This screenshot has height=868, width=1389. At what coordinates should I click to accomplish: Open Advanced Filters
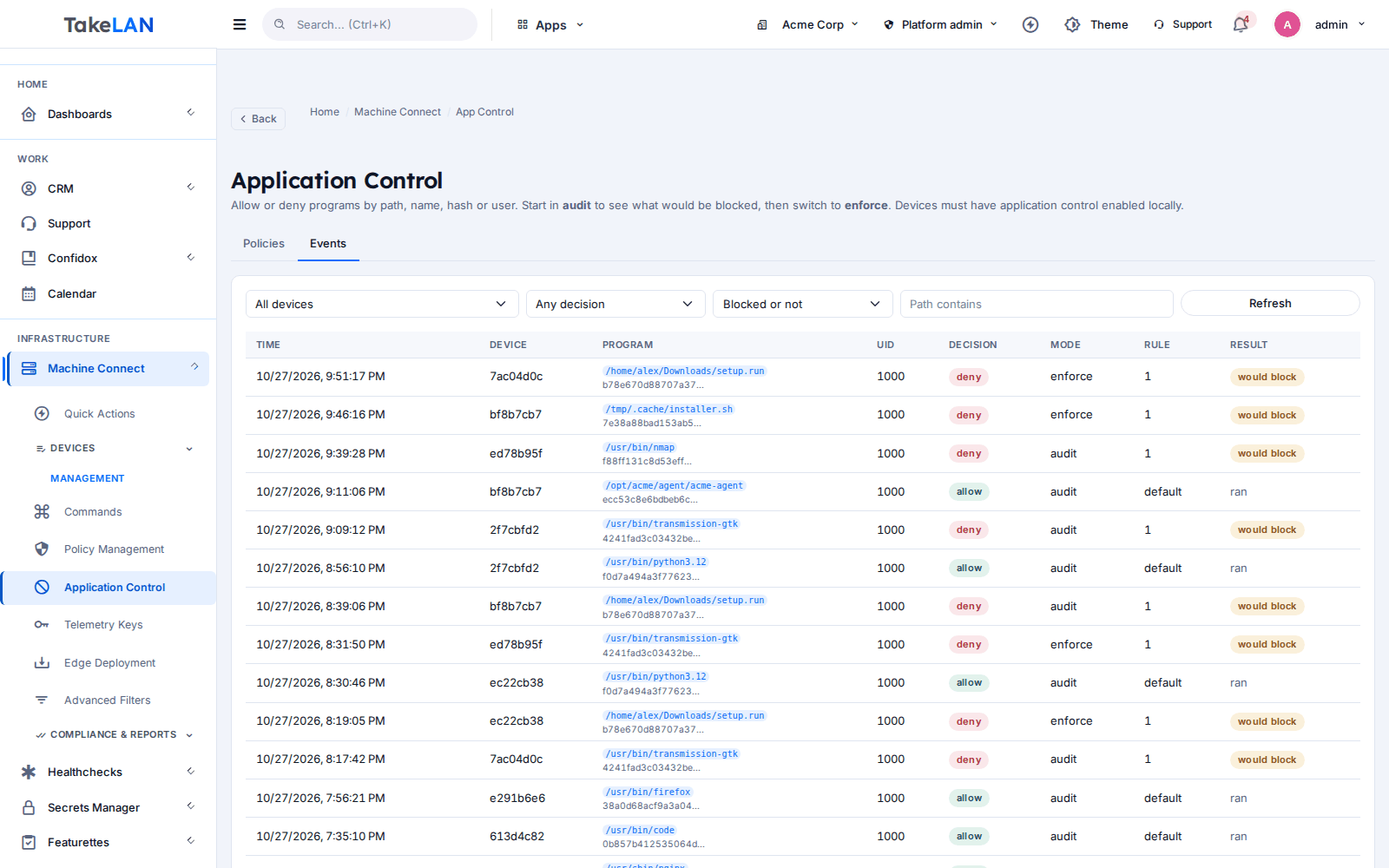pyautogui.click(x=107, y=700)
